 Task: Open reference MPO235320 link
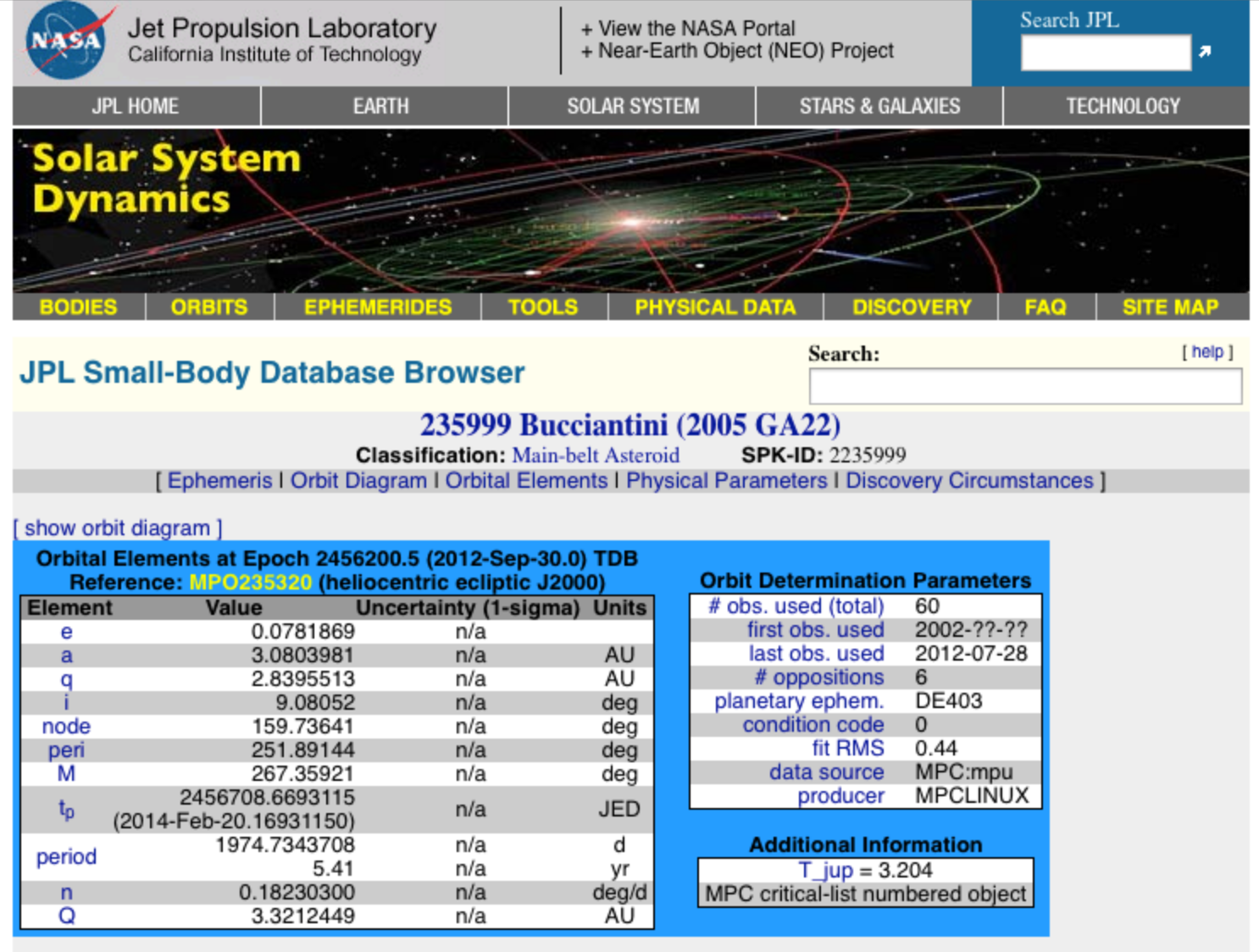[x=251, y=583]
